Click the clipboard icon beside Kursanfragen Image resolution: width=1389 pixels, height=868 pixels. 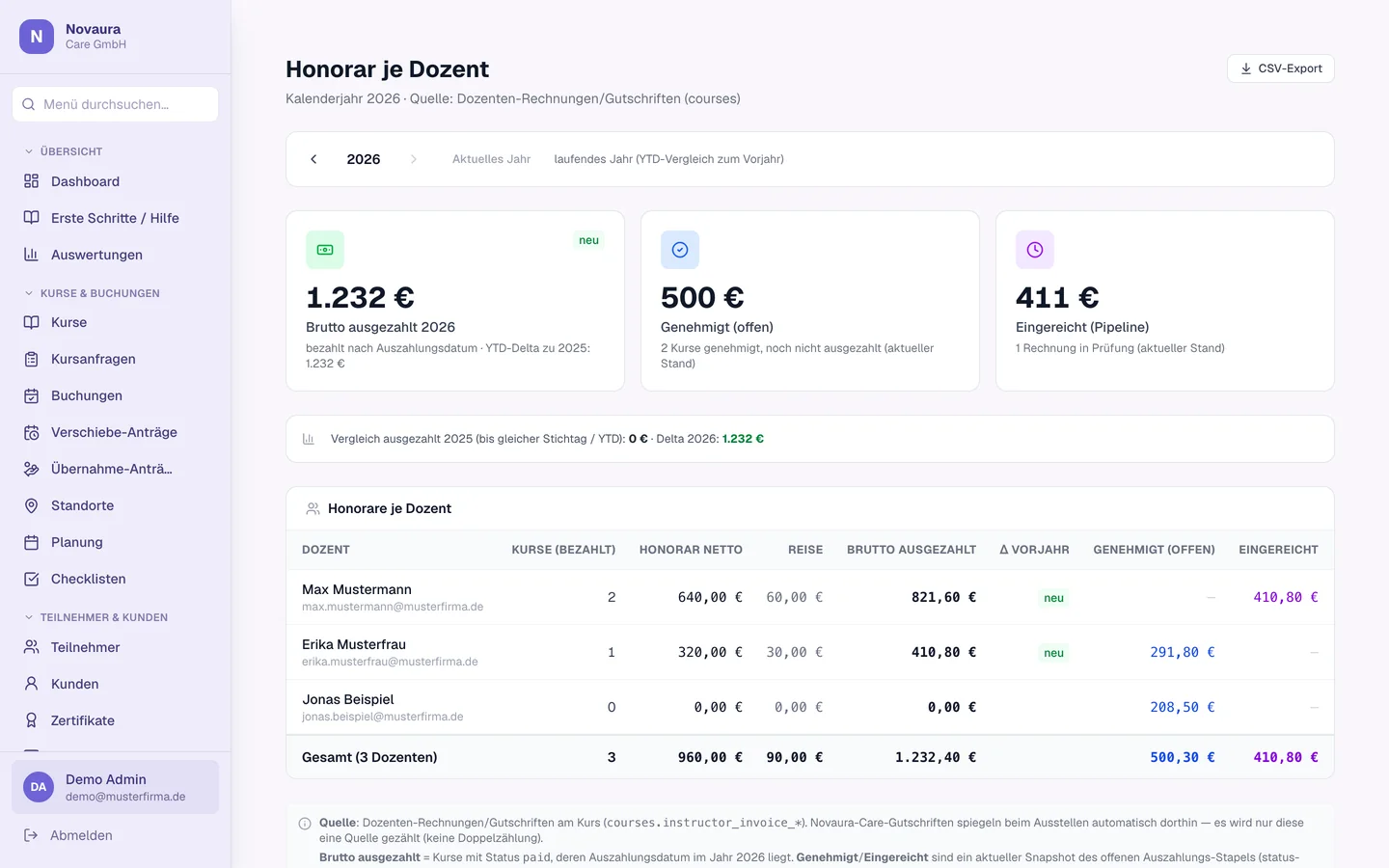click(x=31, y=359)
